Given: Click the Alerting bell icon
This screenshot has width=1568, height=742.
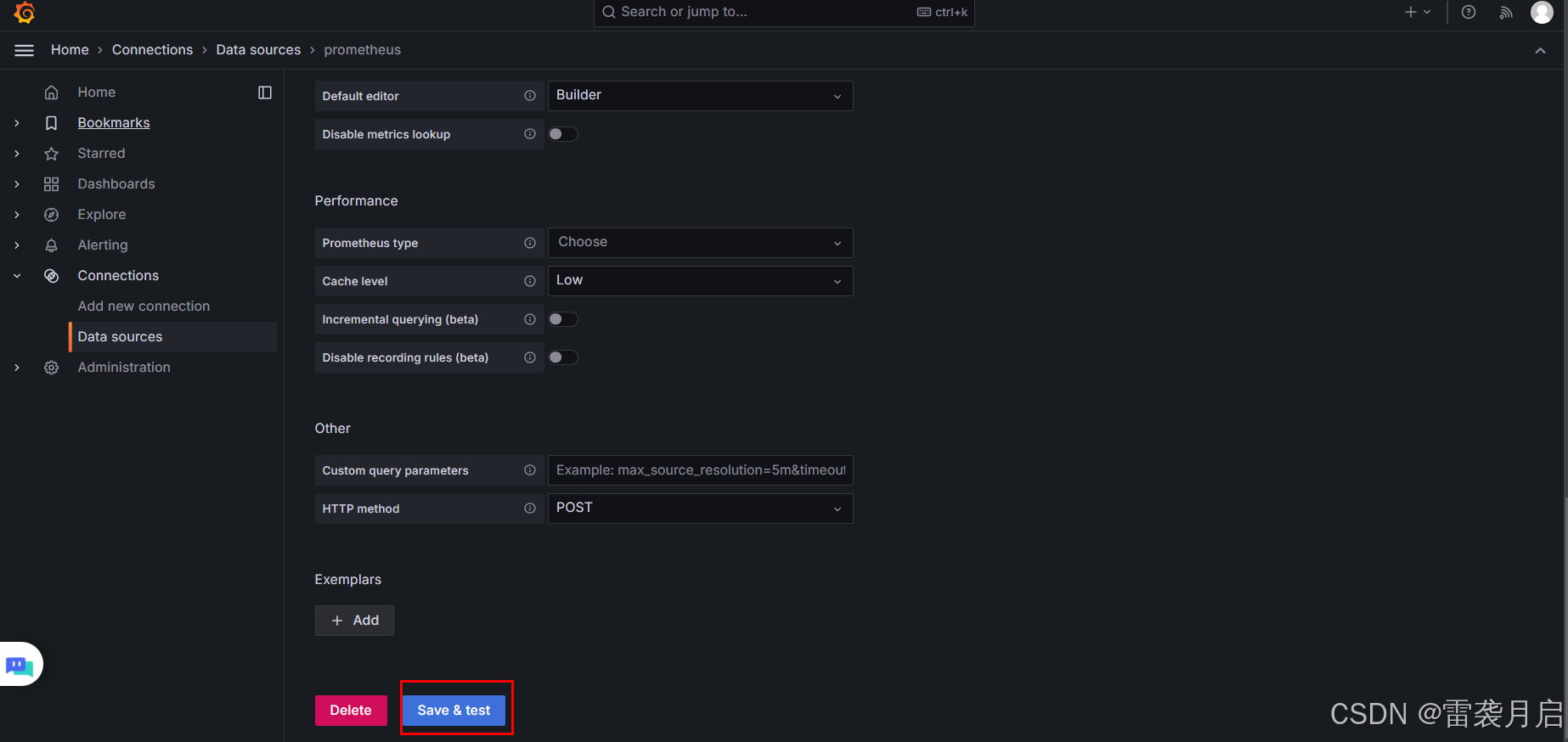Looking at the screenshot, I should pyautogui.click(x=52, y=245).
